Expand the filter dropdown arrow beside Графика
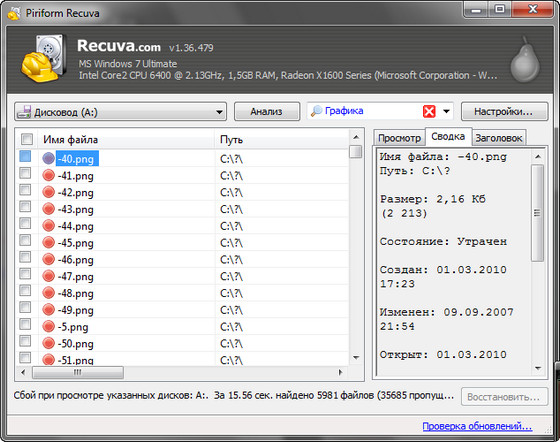Screen dimensions: 560x442 (x=446, y=111)
